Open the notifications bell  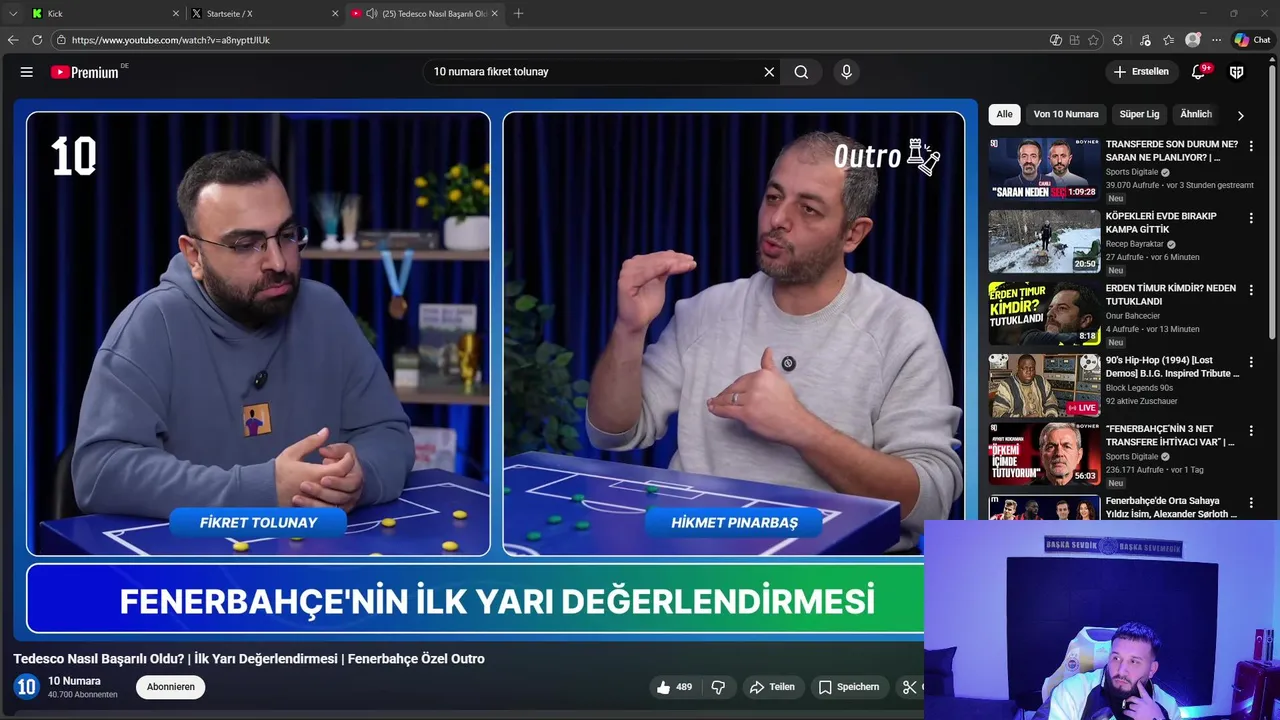(x=1198, y=72)
